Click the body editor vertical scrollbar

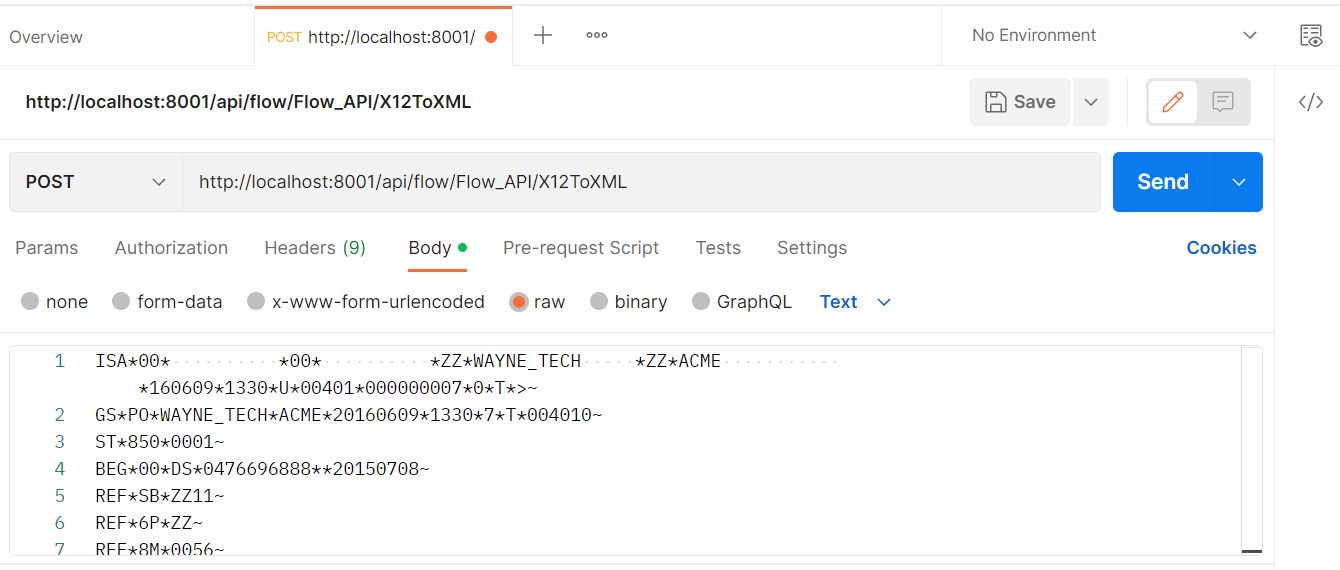1251,450
